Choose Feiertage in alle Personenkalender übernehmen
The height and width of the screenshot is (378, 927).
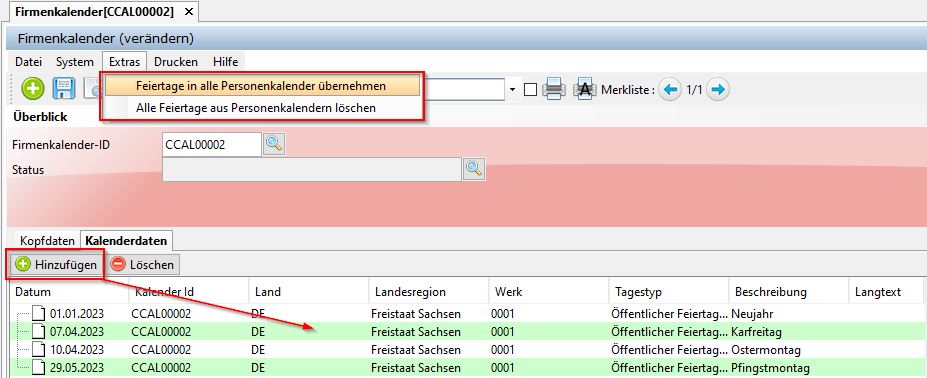click(262, 86)
